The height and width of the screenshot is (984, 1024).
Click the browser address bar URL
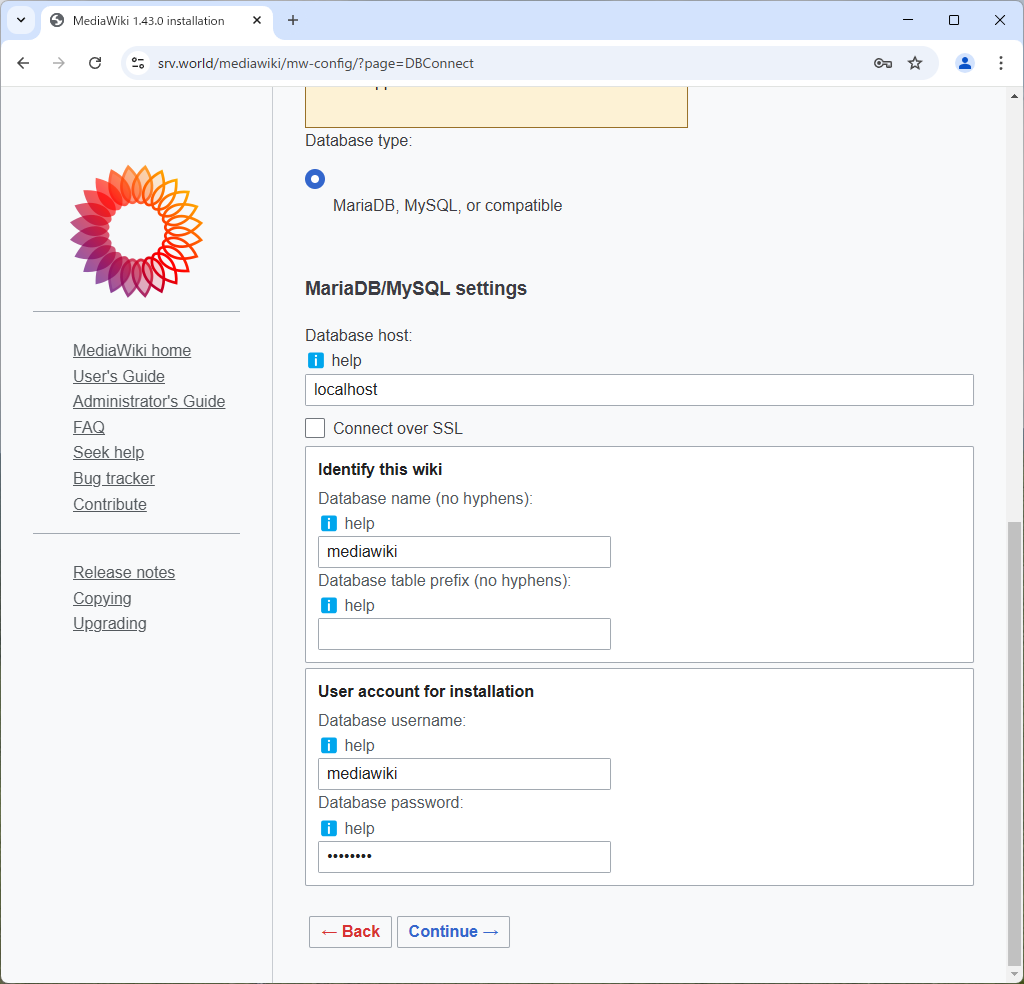click(x=315, y=63)
